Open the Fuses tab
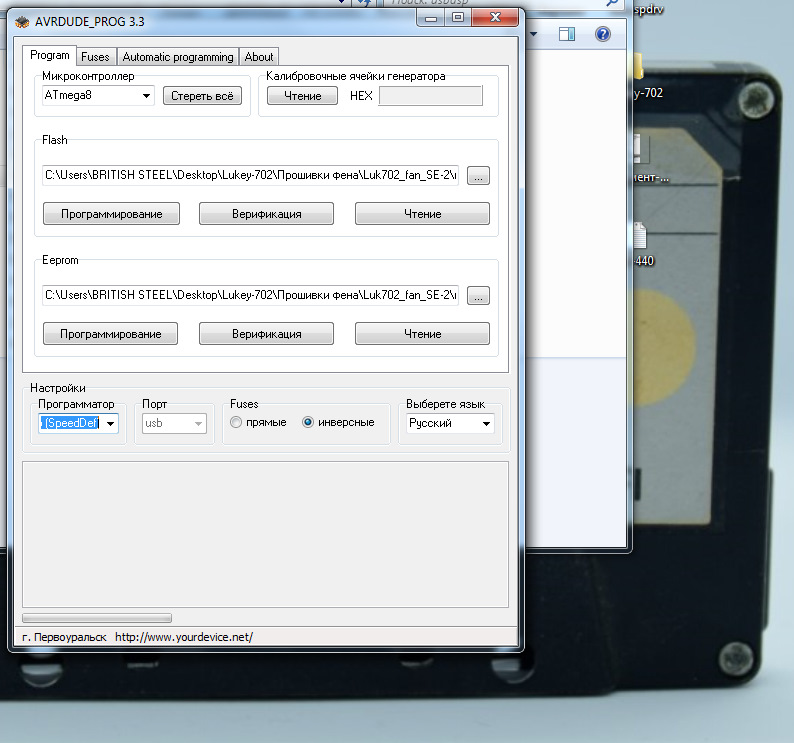 (95, 57)
